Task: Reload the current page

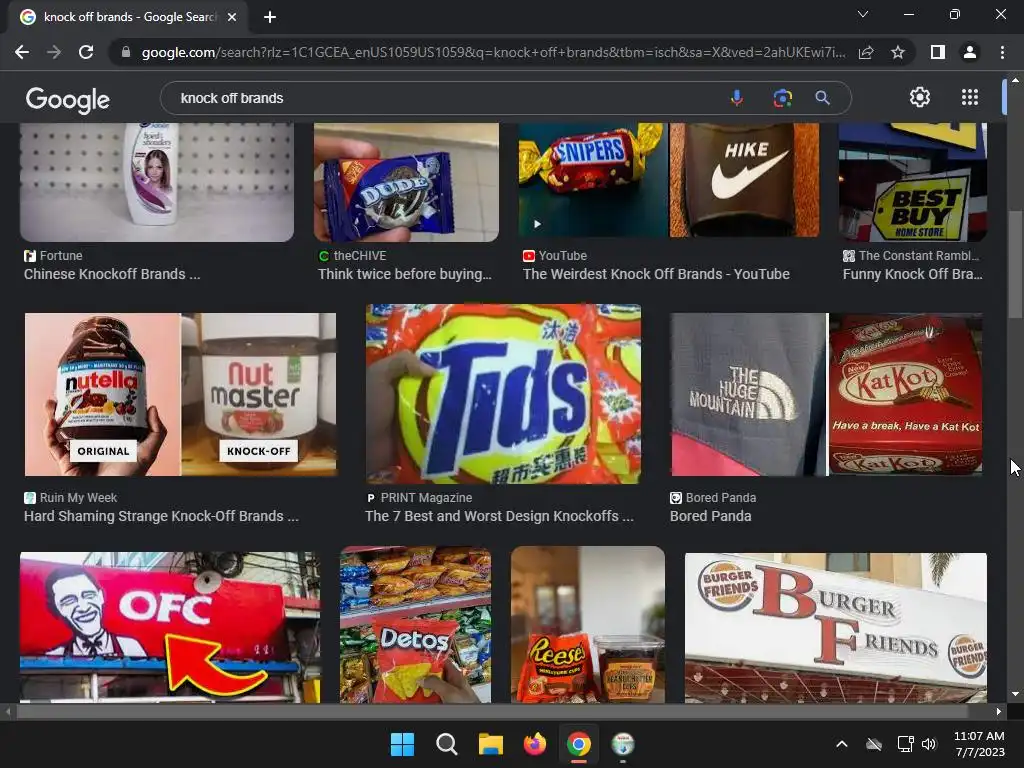Action: (x=86, y=52)
